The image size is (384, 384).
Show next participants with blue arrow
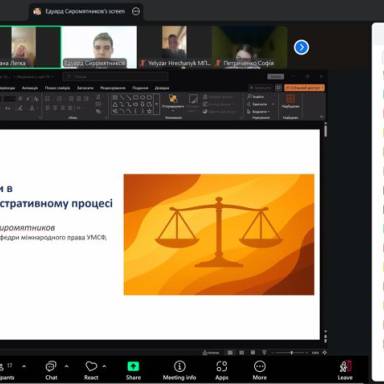(301, 47)
